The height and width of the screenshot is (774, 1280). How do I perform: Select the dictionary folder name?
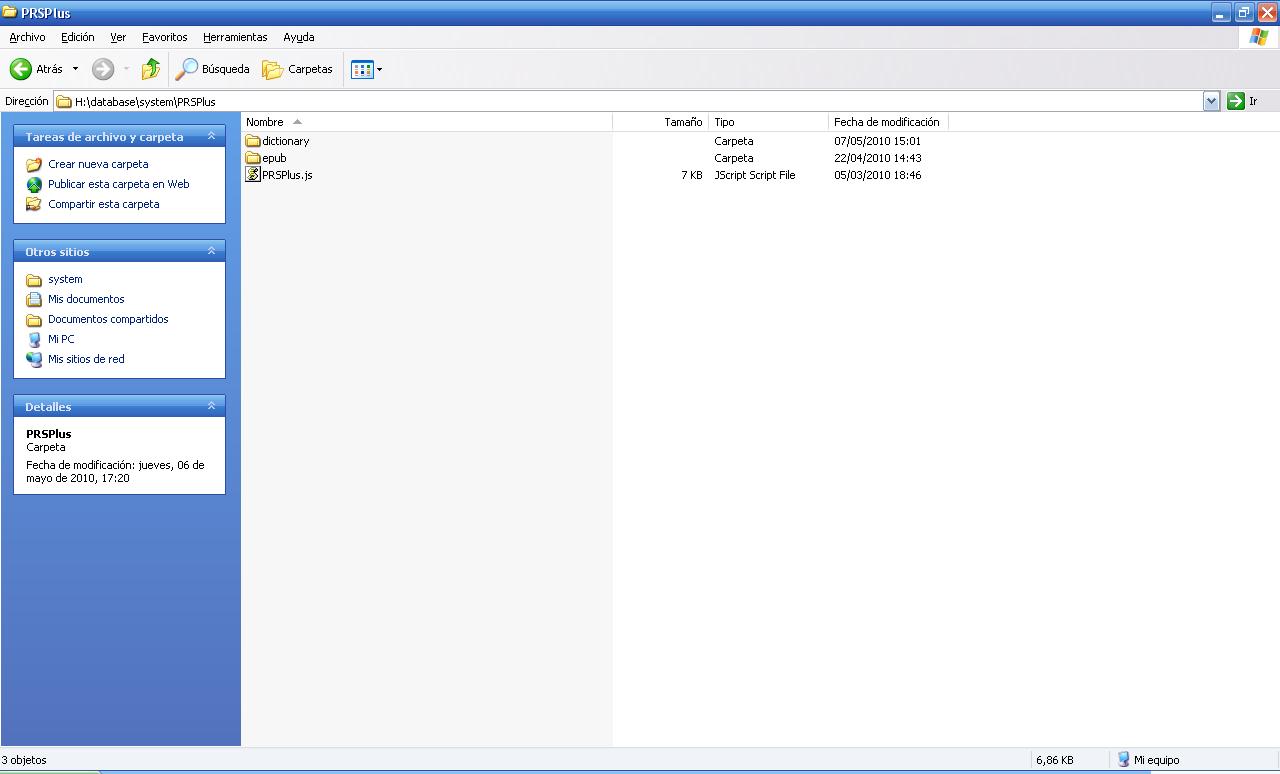[285, 141]
